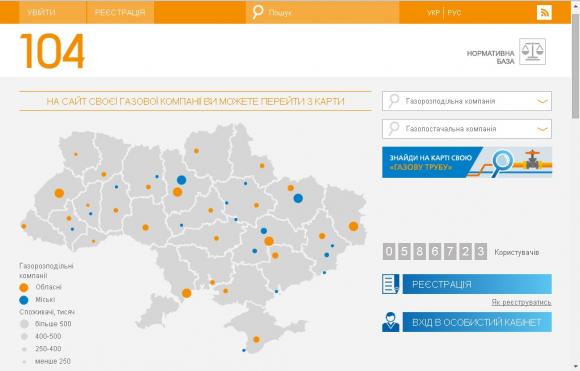Image resolution: width=580 pixels, height=371 pixels.
Task: Click the 400-500 legend text
Action: (48, 336)
